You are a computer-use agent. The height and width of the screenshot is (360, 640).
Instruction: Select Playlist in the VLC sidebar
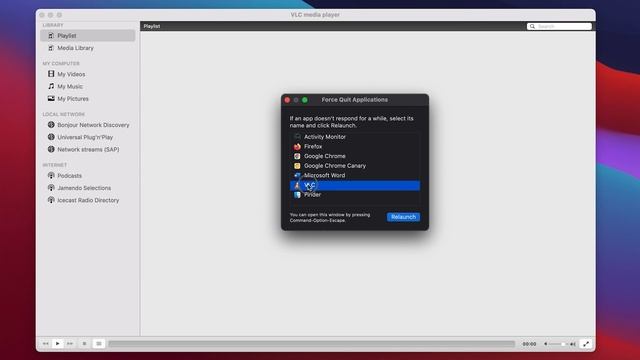point(87,36)
